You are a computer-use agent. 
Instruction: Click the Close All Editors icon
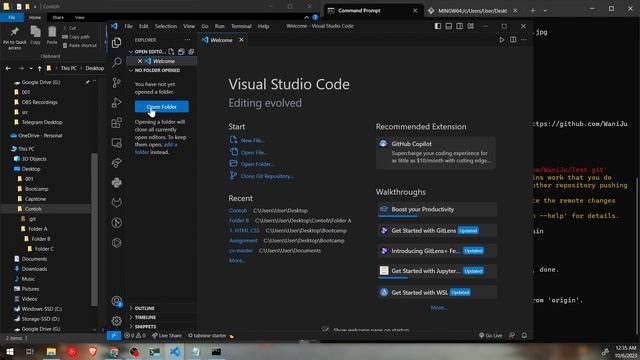pyautogui.click(x=191, y=51)
